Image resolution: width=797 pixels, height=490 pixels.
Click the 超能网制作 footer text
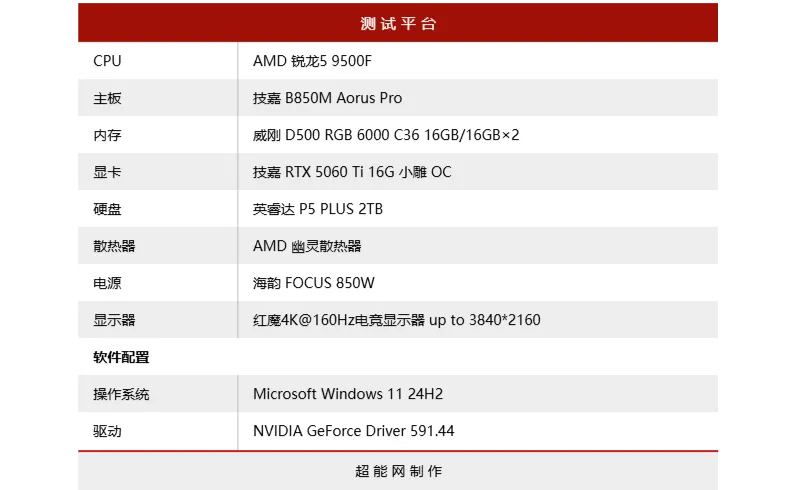coord(398,470)
